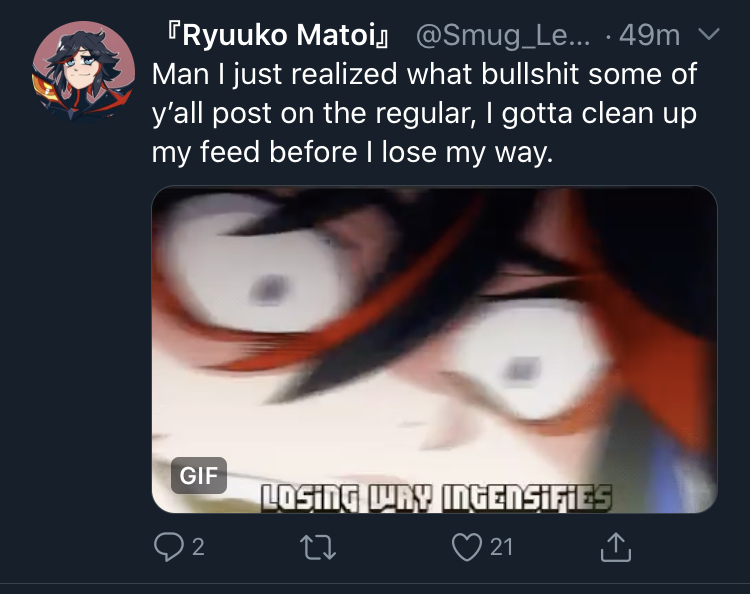Viewport: 750px width, 594px height.
Task: Reply to Ryuuko Matoi's tweet
Action: (168, 547)
